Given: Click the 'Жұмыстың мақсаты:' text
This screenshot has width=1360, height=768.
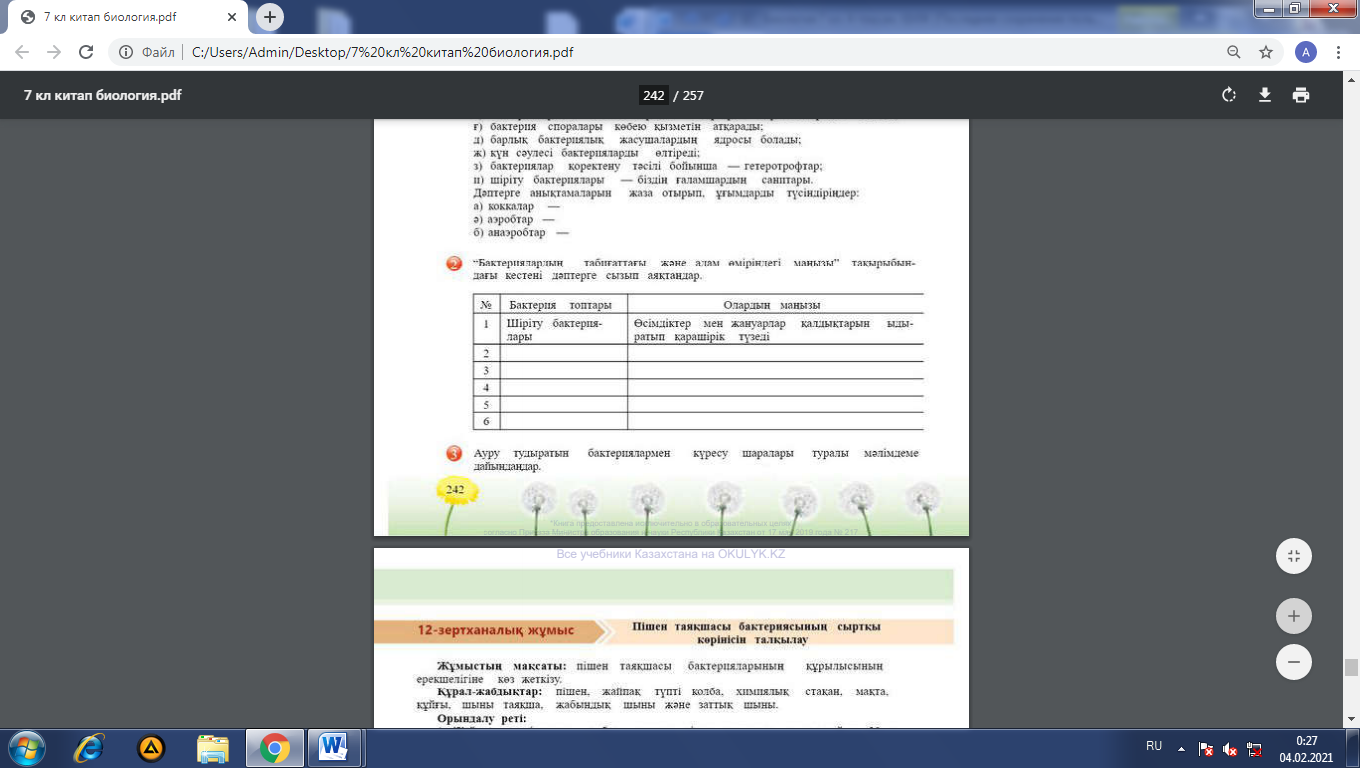Looking at the screenshot, I should click(x=501, y=666).
